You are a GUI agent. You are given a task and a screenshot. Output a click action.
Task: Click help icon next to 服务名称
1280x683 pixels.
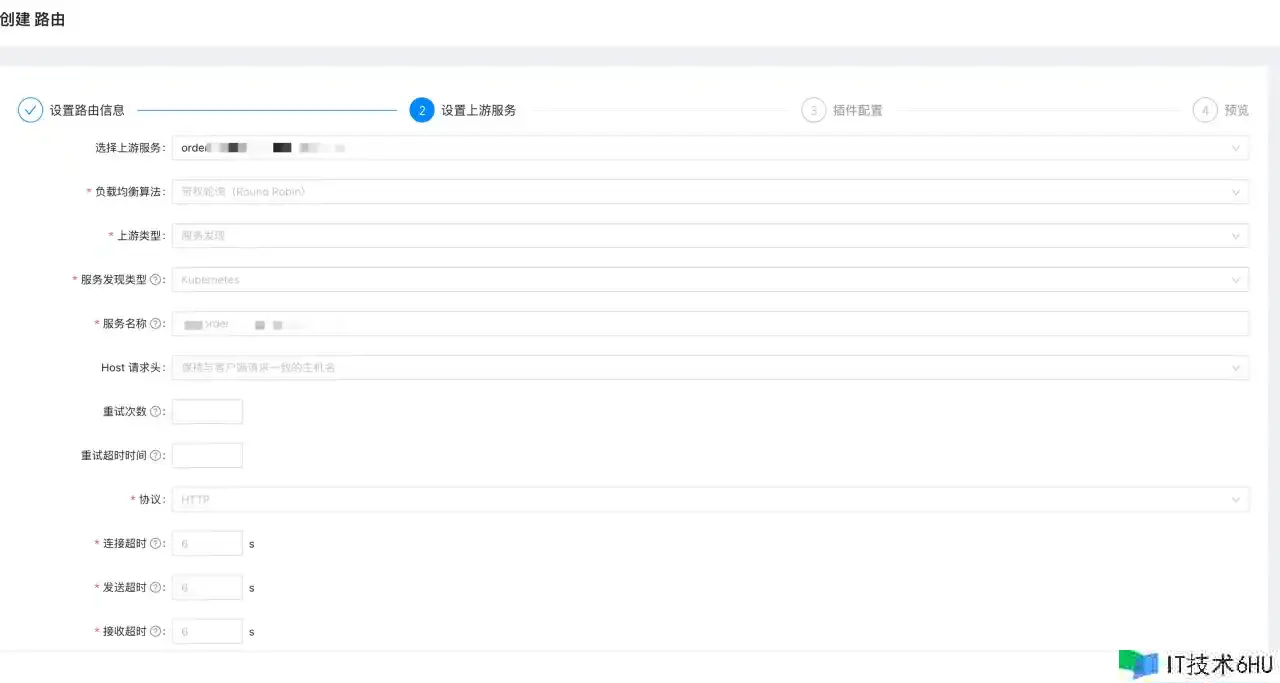(155, 324)
